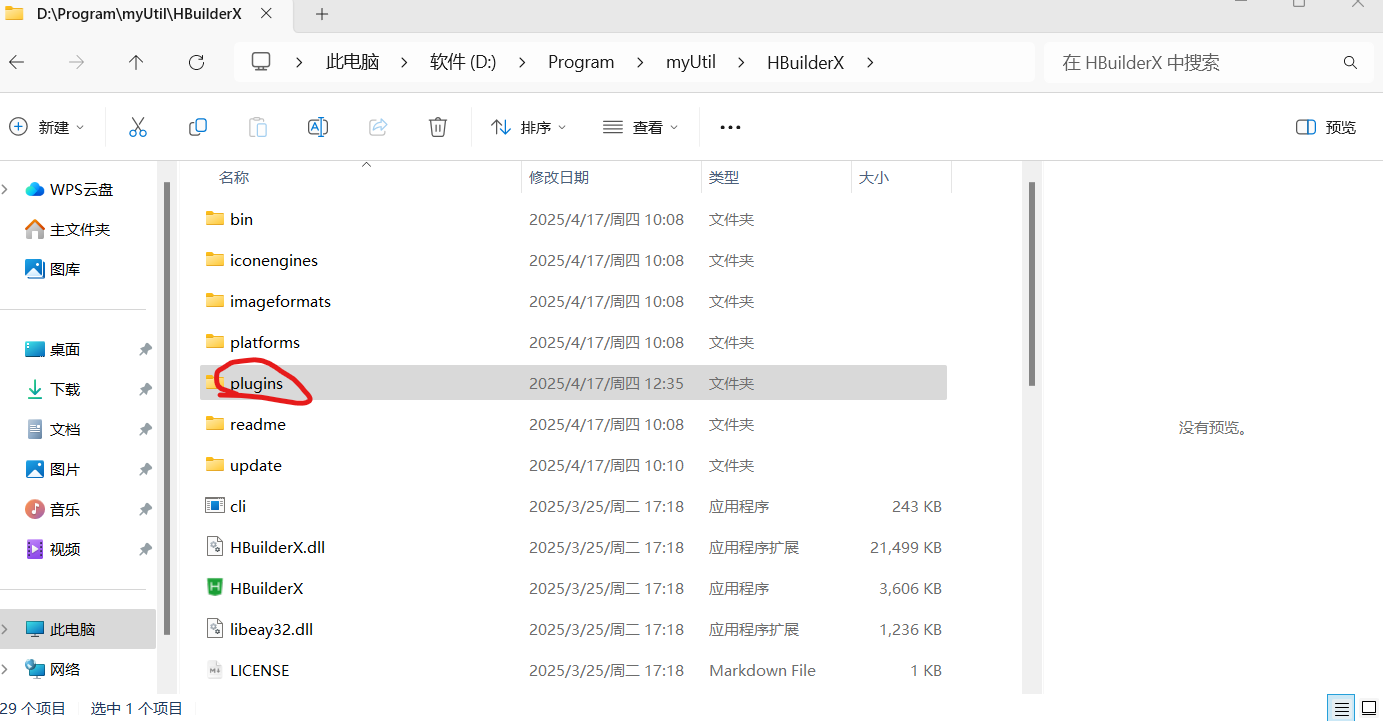Expand the WPS云盘 tree node
Screen dimensions: 1383x721
(5, 189)
